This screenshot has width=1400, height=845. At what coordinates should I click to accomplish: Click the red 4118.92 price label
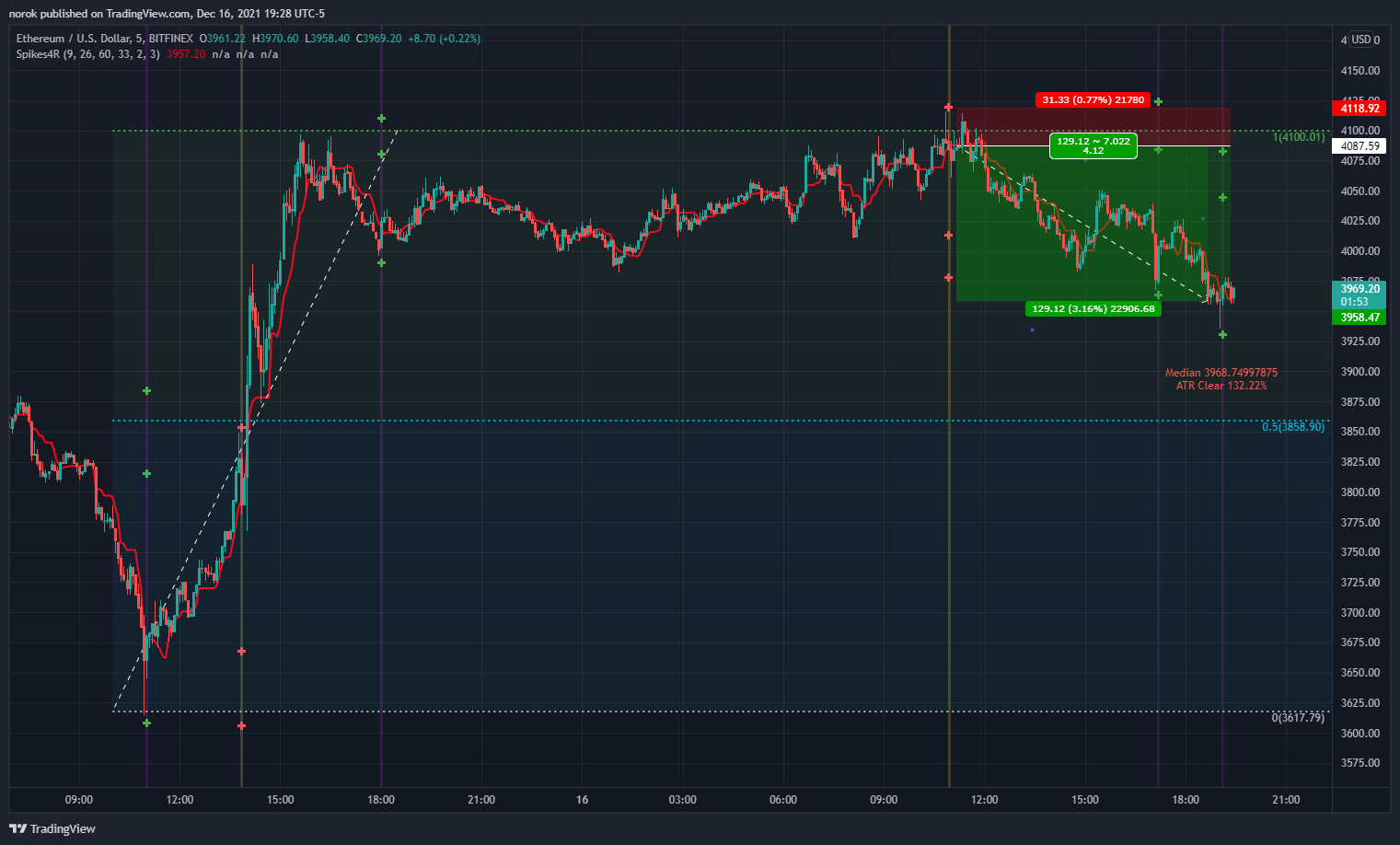(x=1360, y=108)
